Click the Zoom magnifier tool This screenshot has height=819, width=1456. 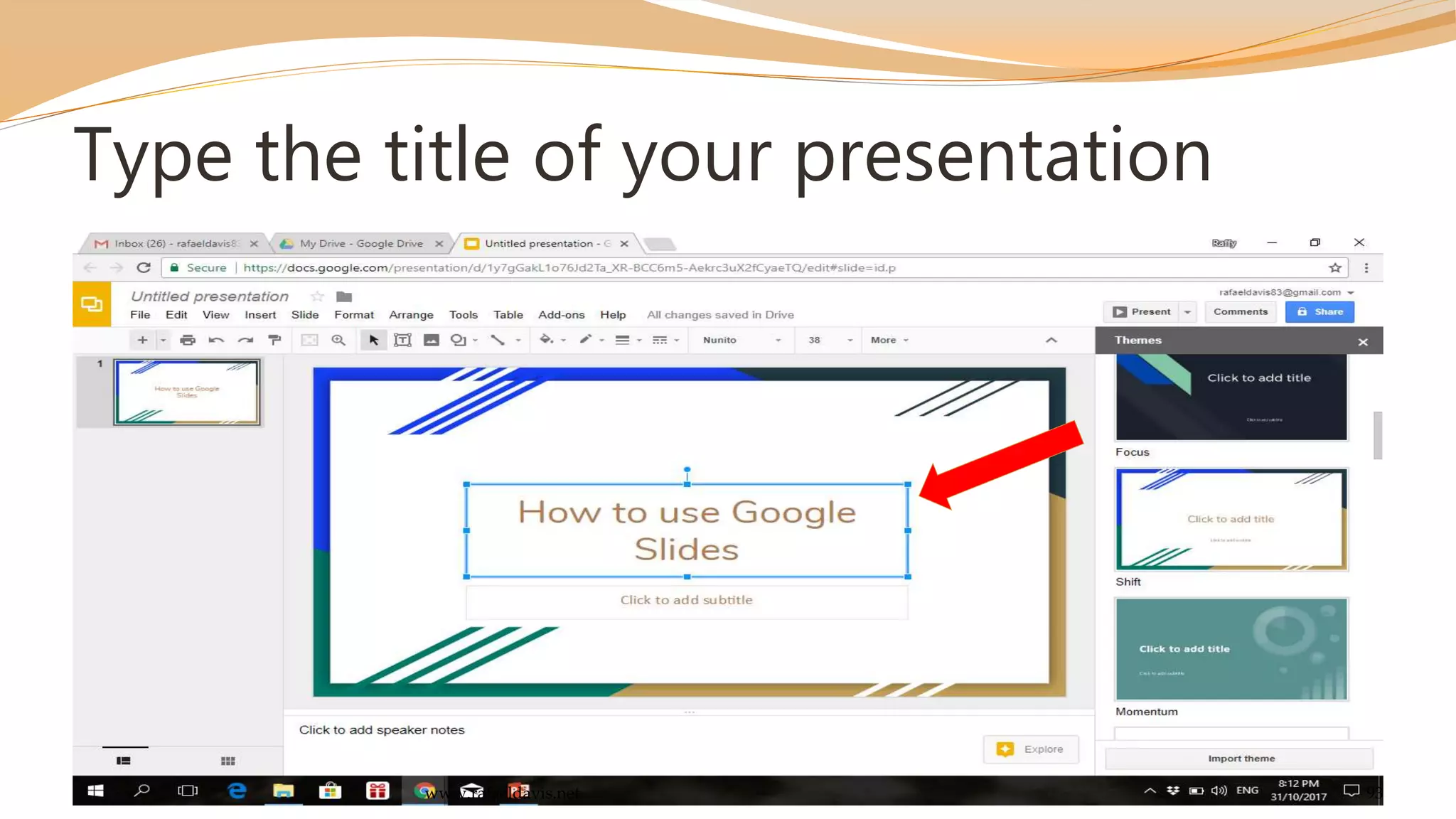point(338,340)
